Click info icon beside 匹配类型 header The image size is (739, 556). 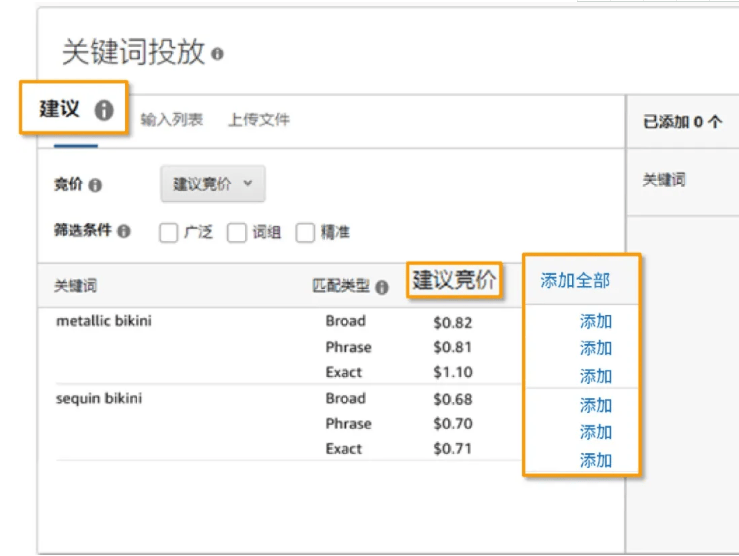tap(382, 287)
